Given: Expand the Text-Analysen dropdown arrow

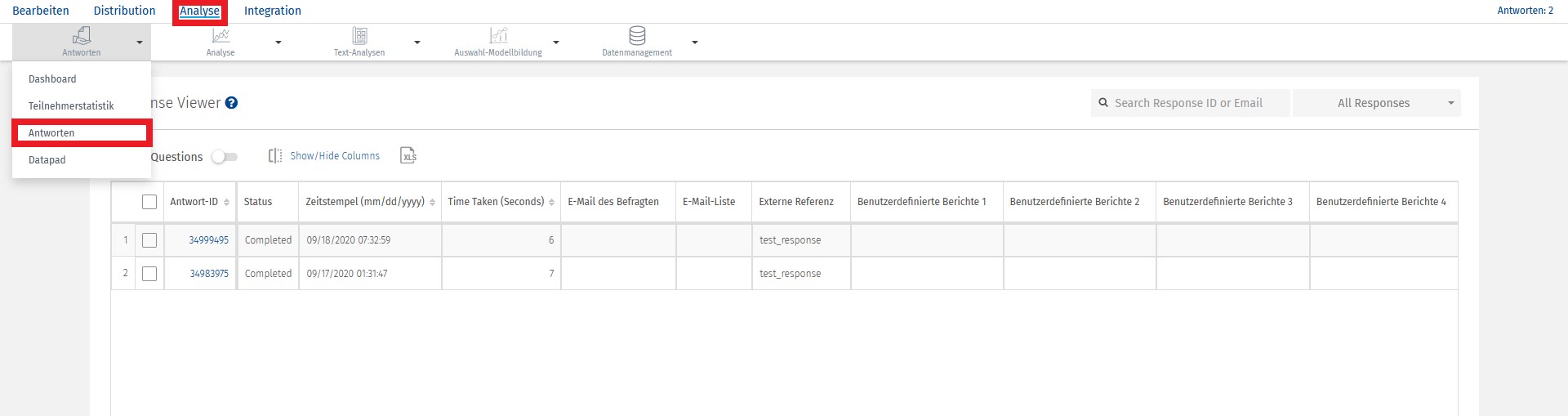Looking at the screenshot, I should click(x=417, y=42).
